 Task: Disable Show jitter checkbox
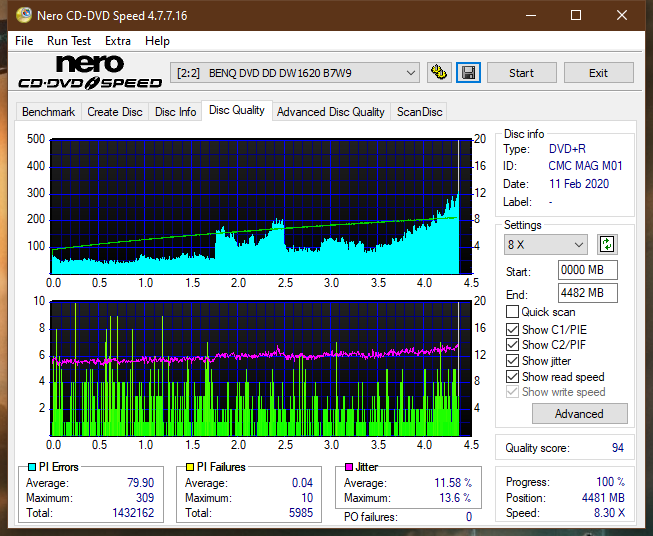click(512, 361)
